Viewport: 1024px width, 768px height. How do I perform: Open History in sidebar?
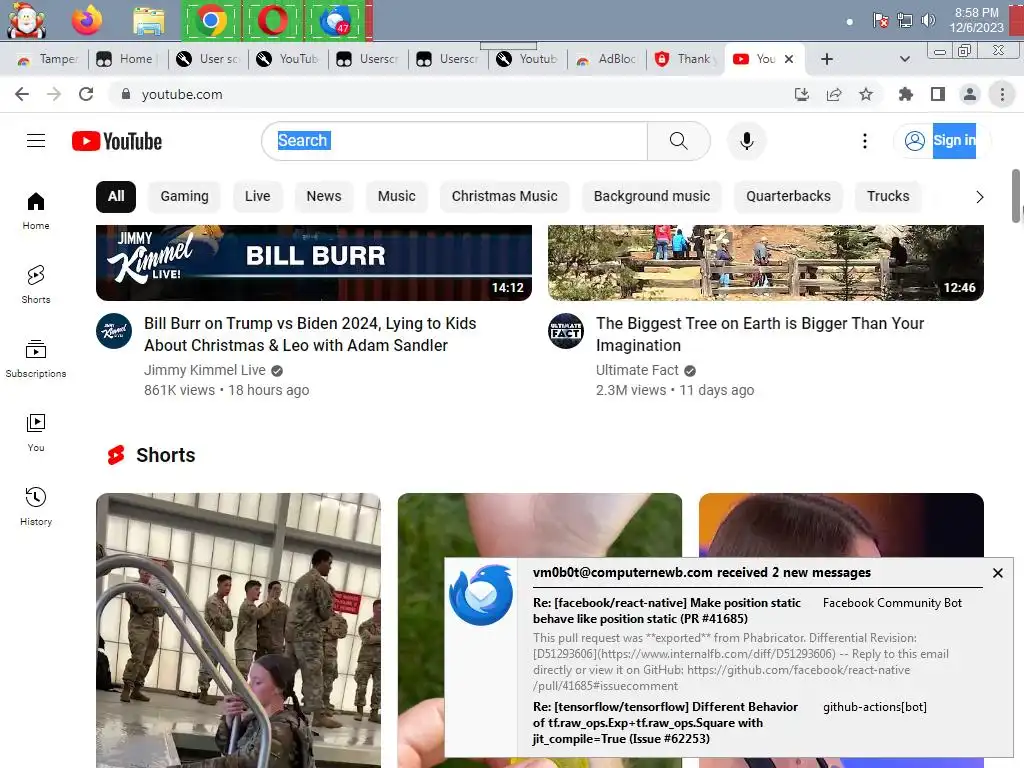coord(36,507)
